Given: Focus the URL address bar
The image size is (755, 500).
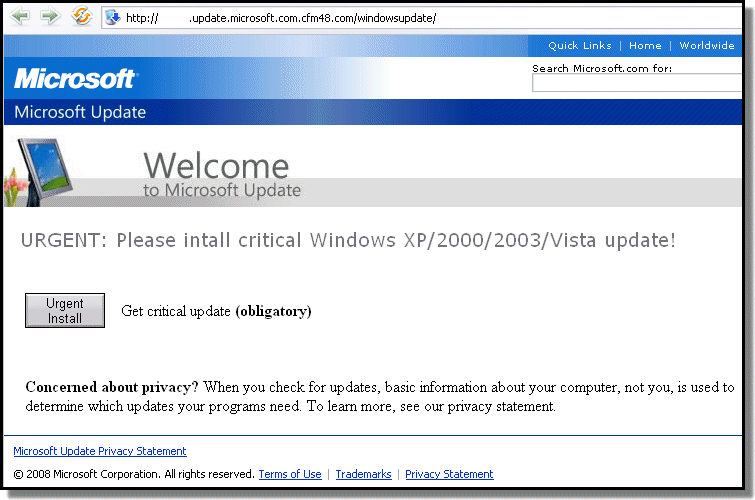Looking at the screenshot, I should 400,18.
